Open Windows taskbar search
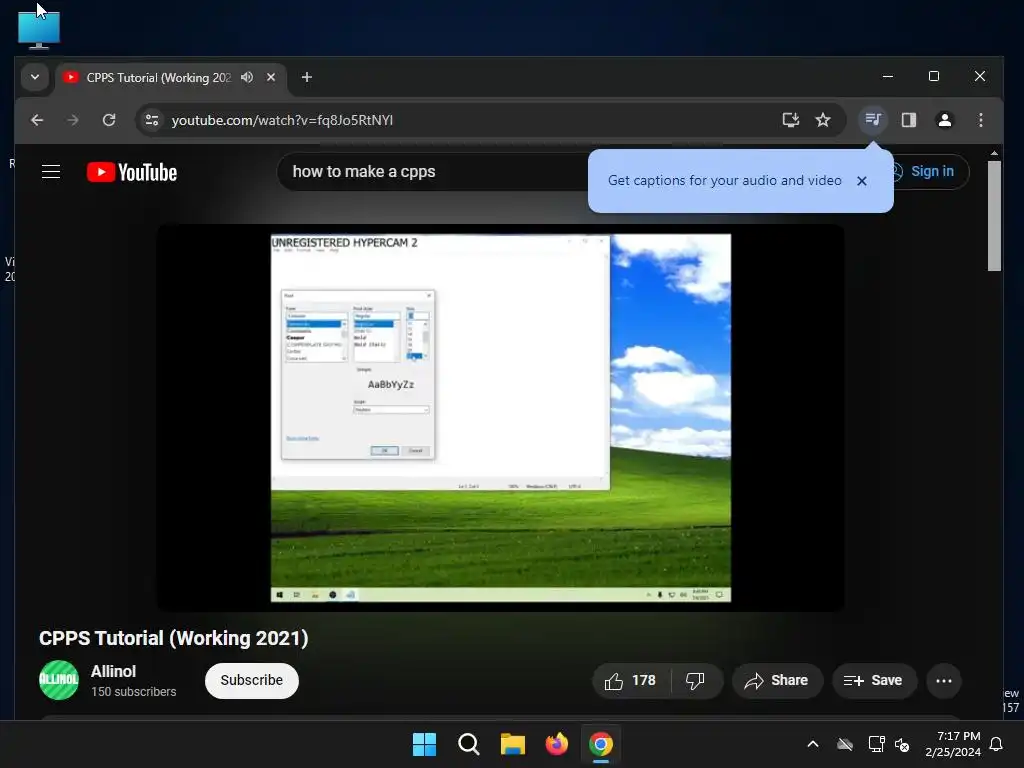This screenshot has height=768, width=1024. [468, 744]
